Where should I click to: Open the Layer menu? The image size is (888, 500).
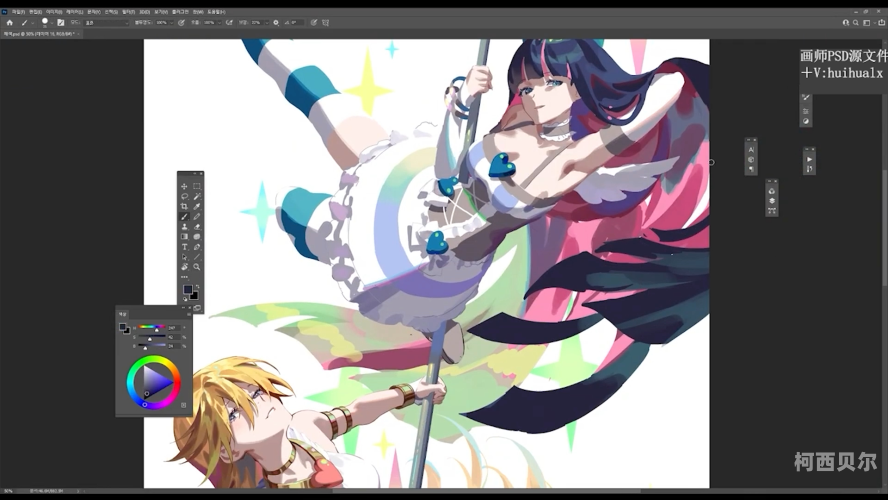(74, 11)
